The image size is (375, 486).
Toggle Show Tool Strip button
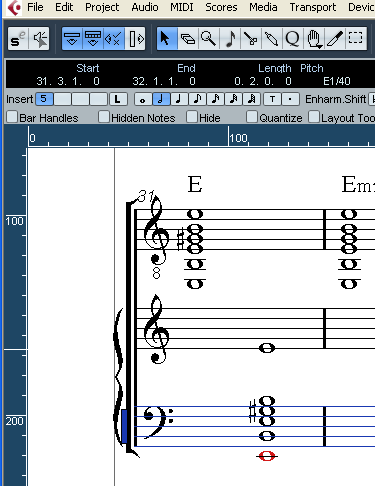coord(93,39)
